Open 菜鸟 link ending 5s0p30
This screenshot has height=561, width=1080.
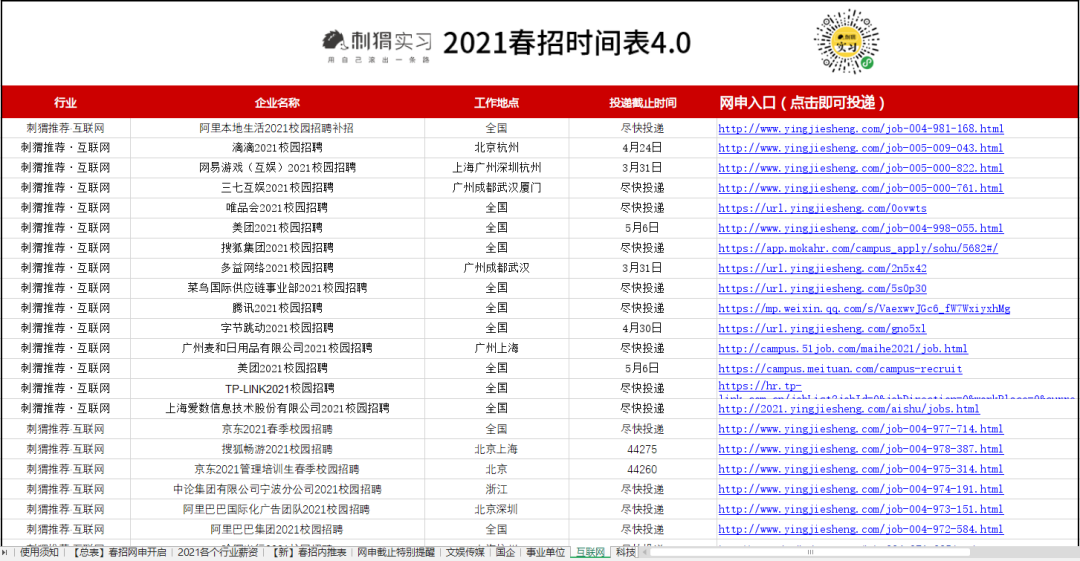[822, 288]
